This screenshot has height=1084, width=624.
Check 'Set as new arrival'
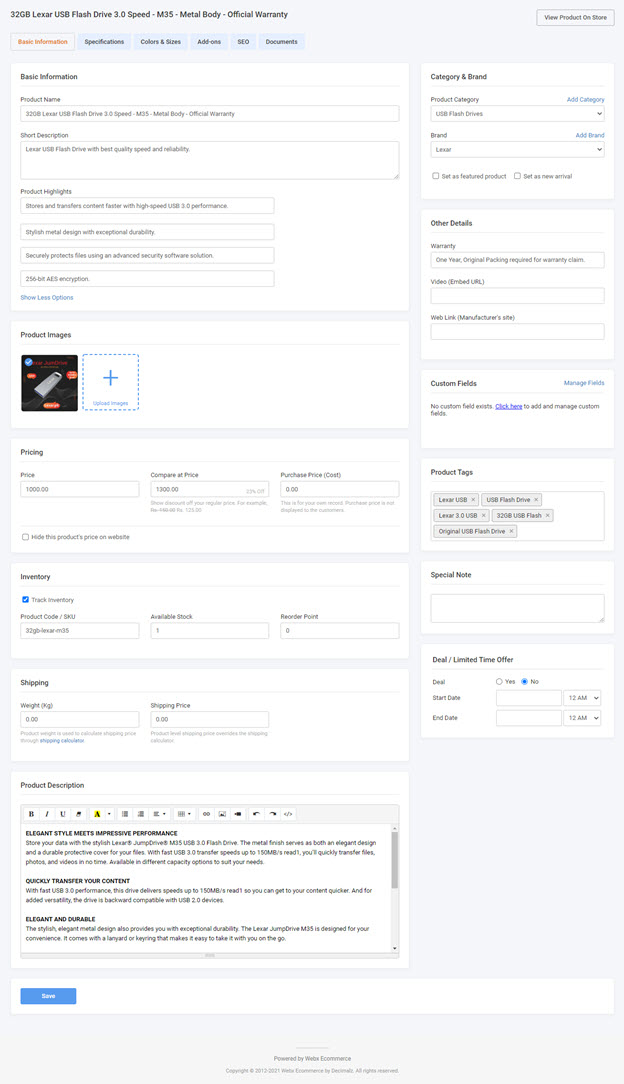point(517,176)
